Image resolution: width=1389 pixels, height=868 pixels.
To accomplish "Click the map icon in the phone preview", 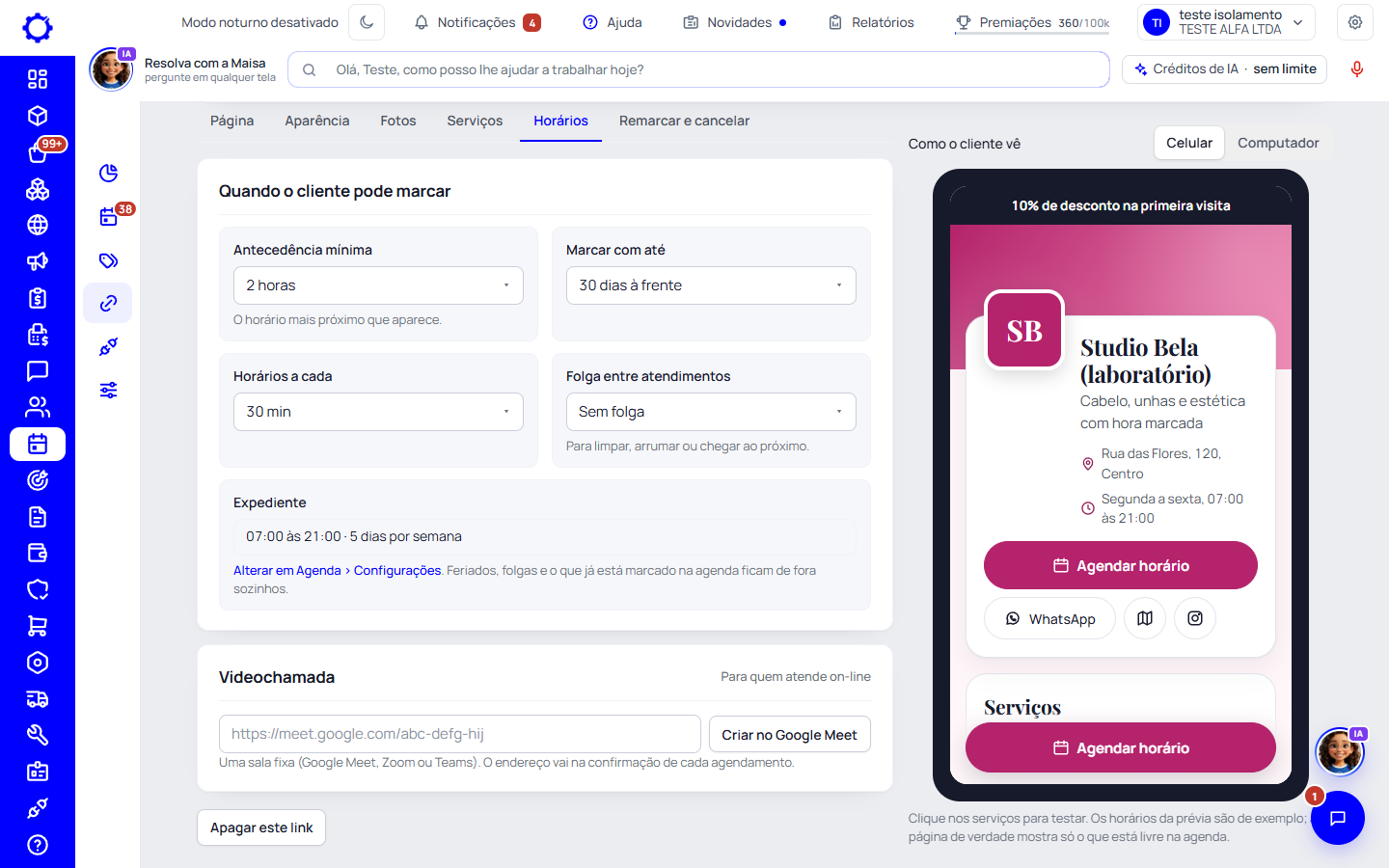I will (1145, 618).
